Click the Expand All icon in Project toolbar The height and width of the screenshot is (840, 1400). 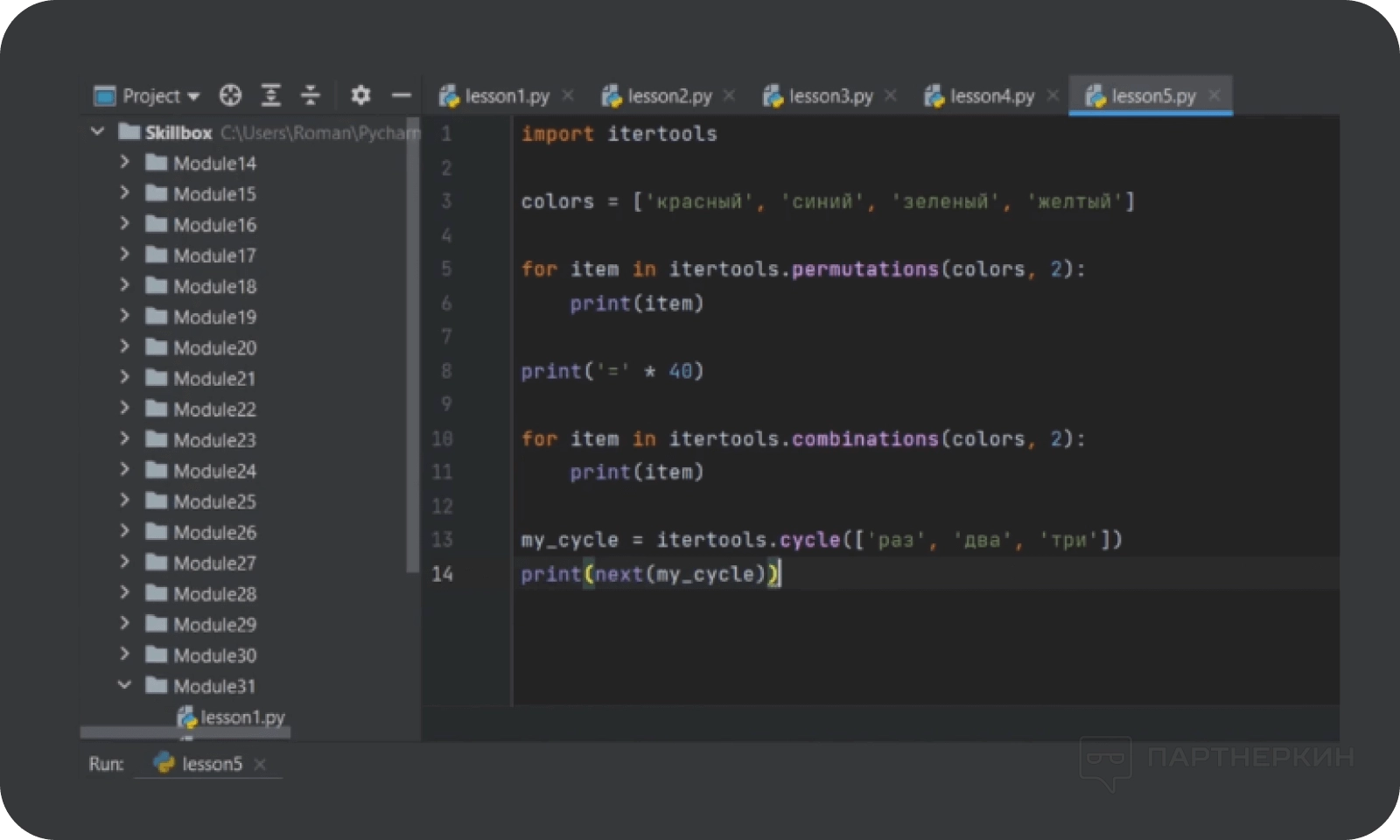pyautogui.click(x=271, y=95)
